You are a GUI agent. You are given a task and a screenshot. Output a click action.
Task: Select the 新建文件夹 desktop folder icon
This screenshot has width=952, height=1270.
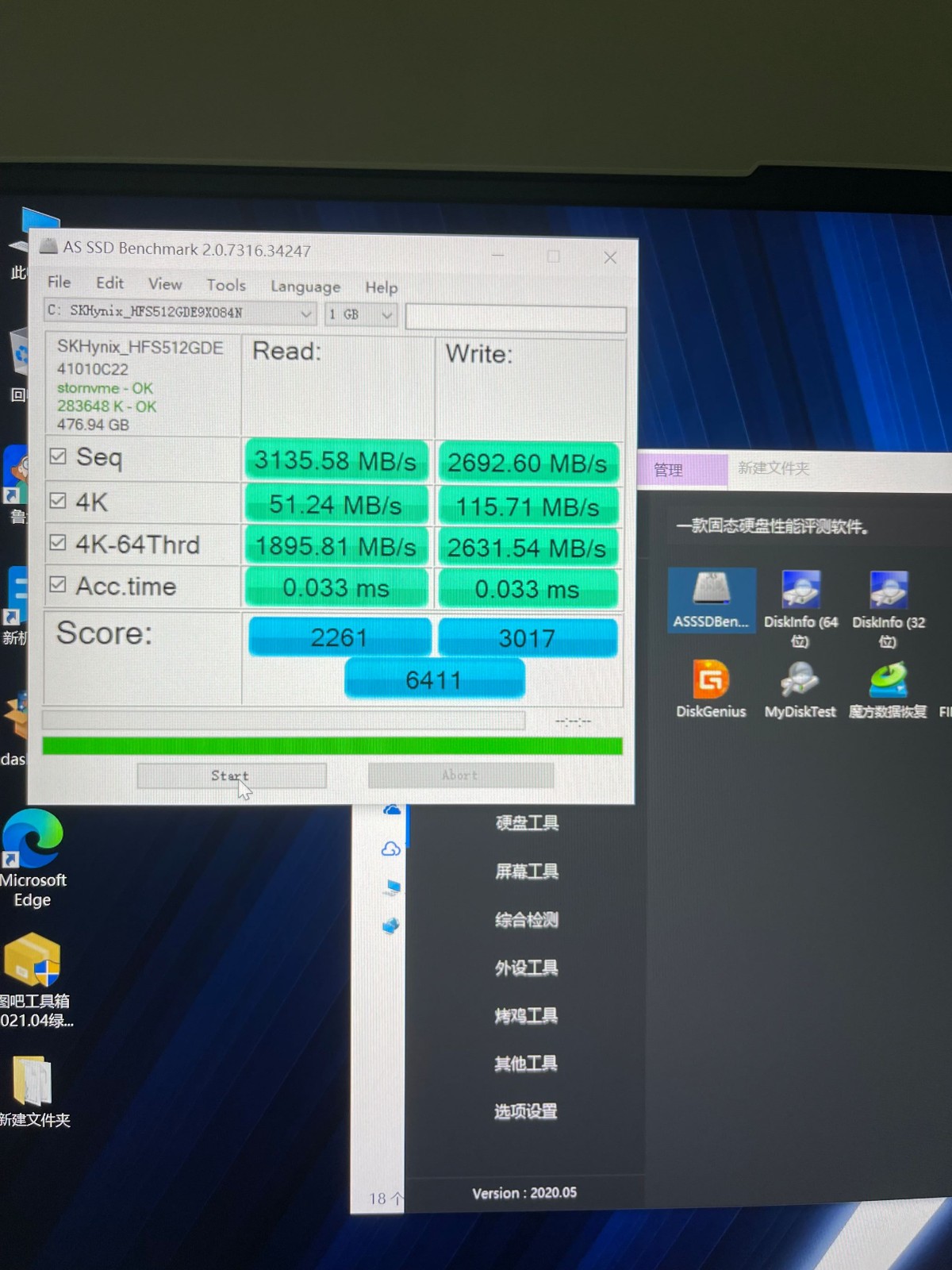click(x=33, y=1091)
